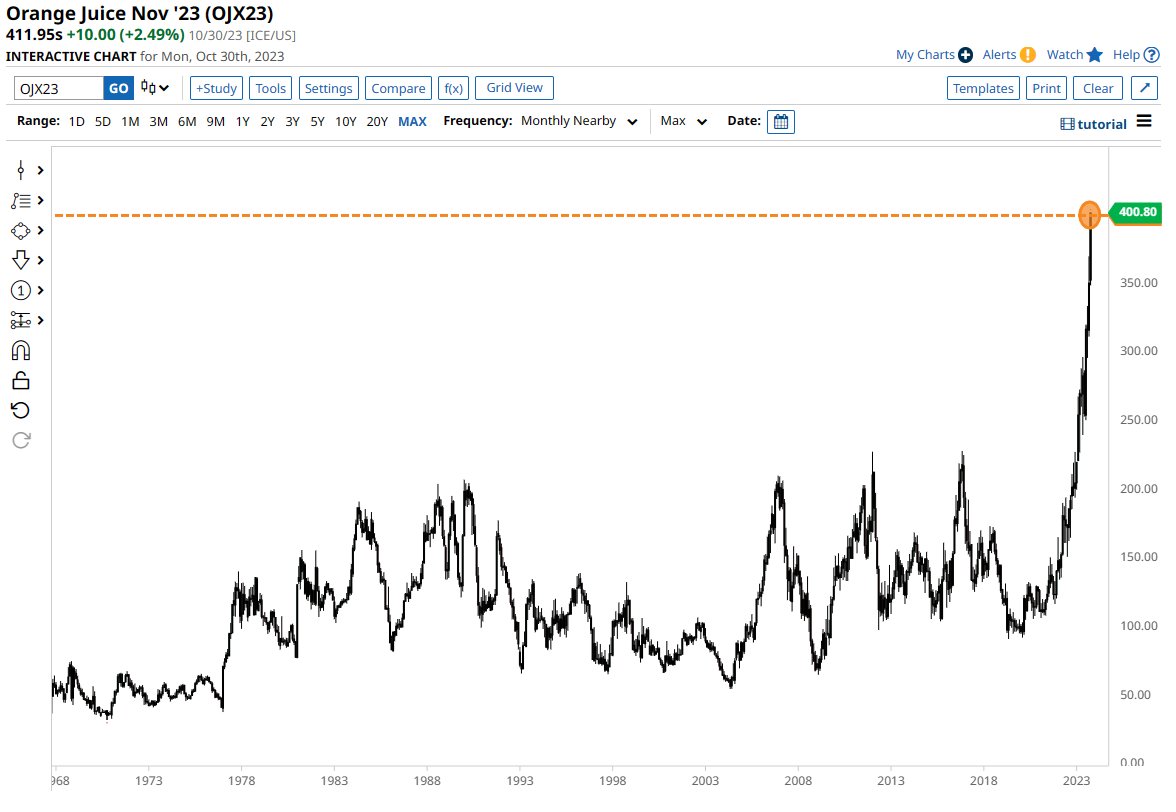Expand the arrow marker tool options
Viewport: 1176px width, 812px height.
(40, 260)
